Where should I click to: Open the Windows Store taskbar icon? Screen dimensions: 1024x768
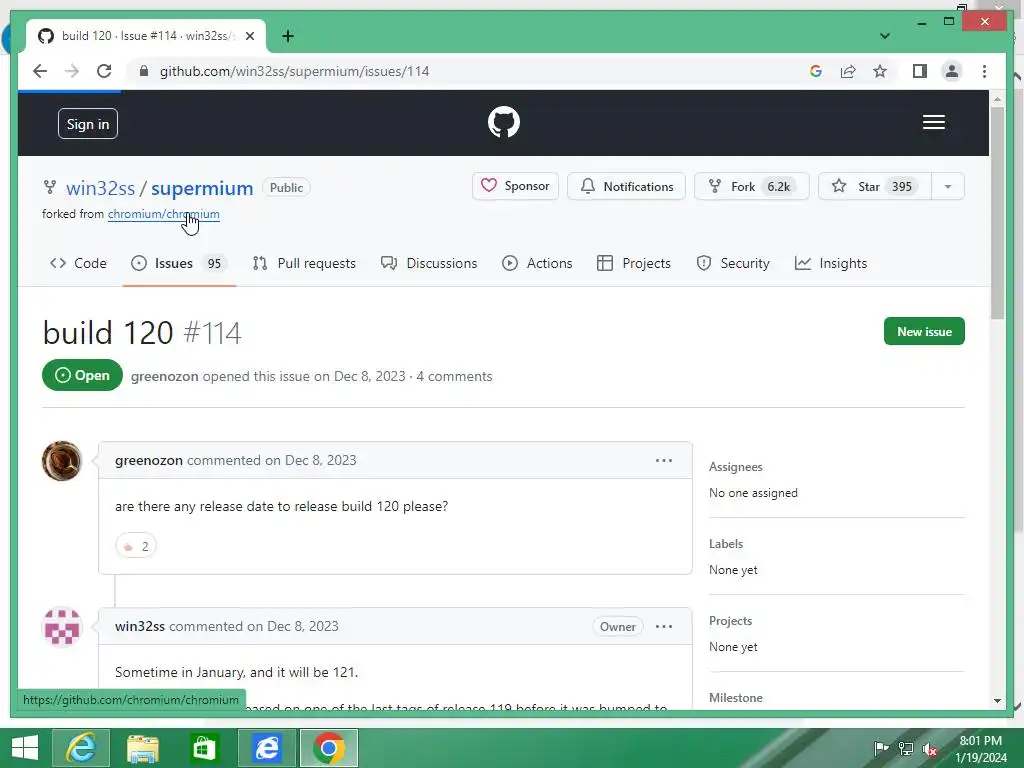[204, 748]
